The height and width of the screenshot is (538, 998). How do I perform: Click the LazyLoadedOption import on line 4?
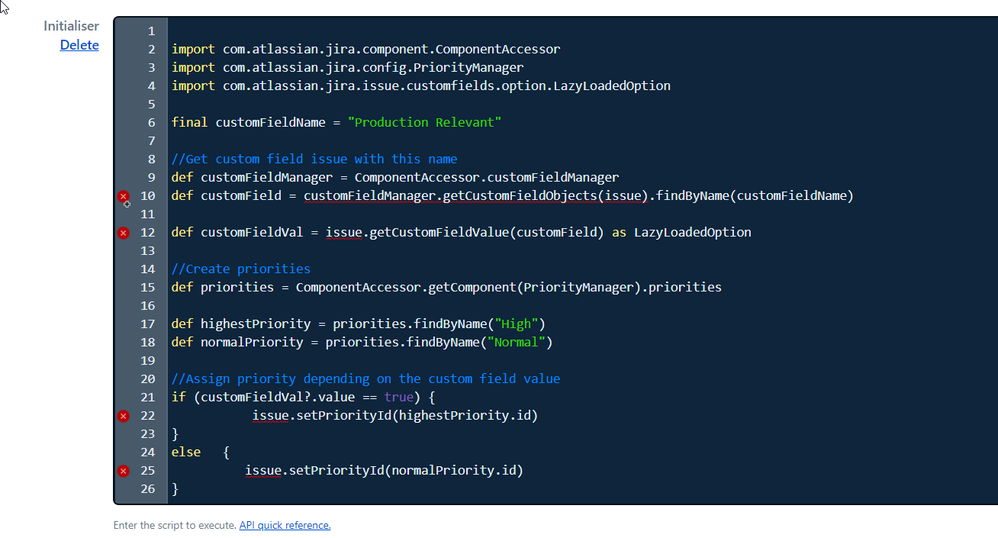click(x=421, y=86)
